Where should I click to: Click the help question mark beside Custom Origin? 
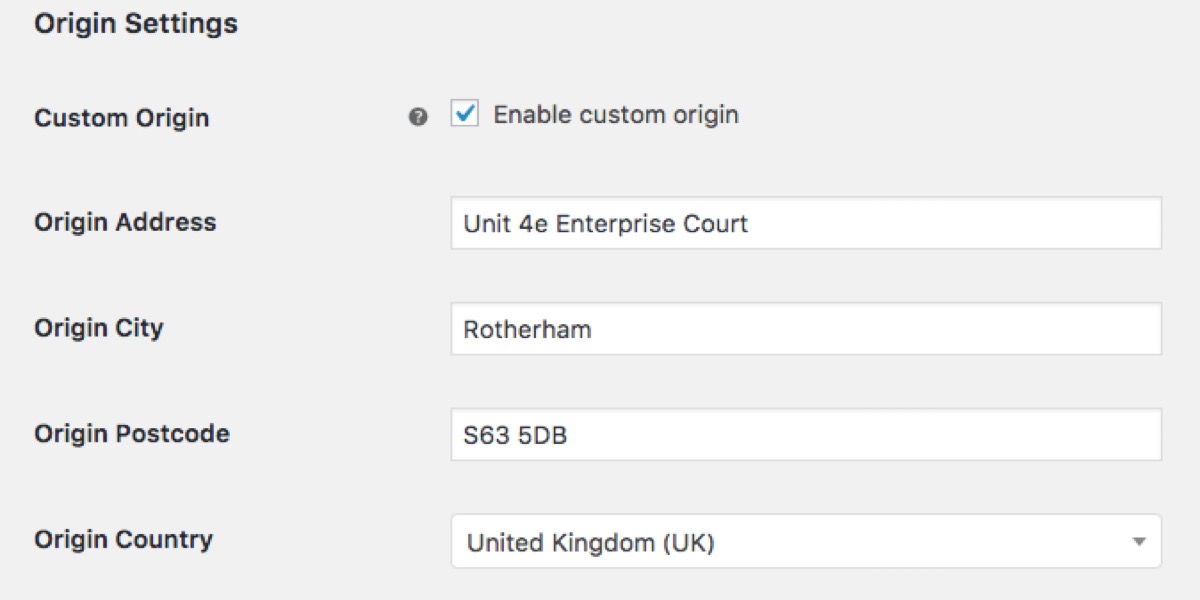tap(418, 117)
